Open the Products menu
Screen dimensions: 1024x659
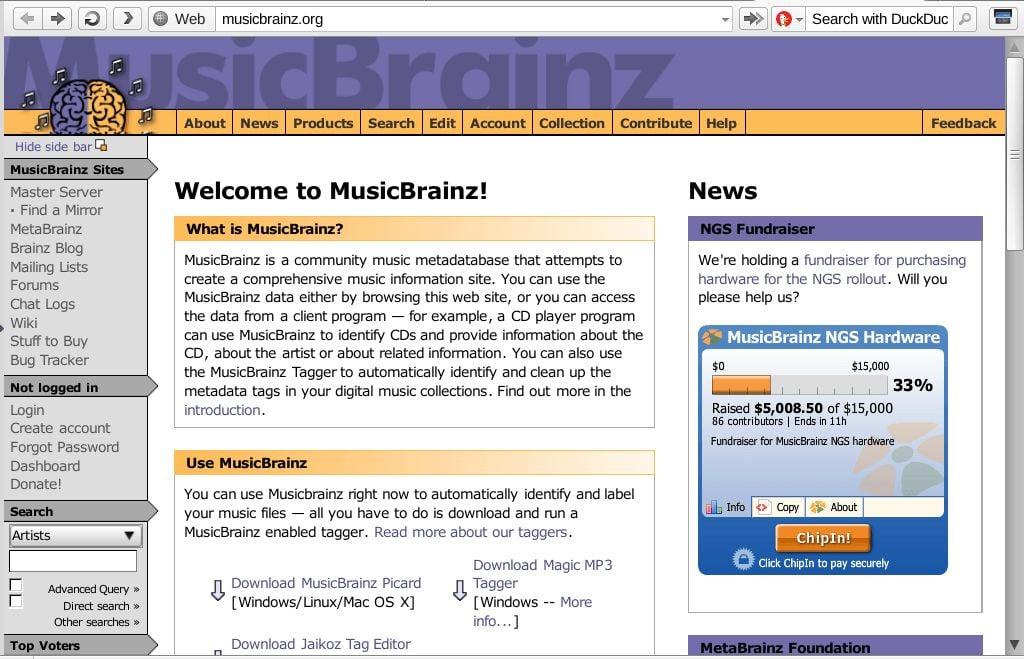tap(323, 123)
